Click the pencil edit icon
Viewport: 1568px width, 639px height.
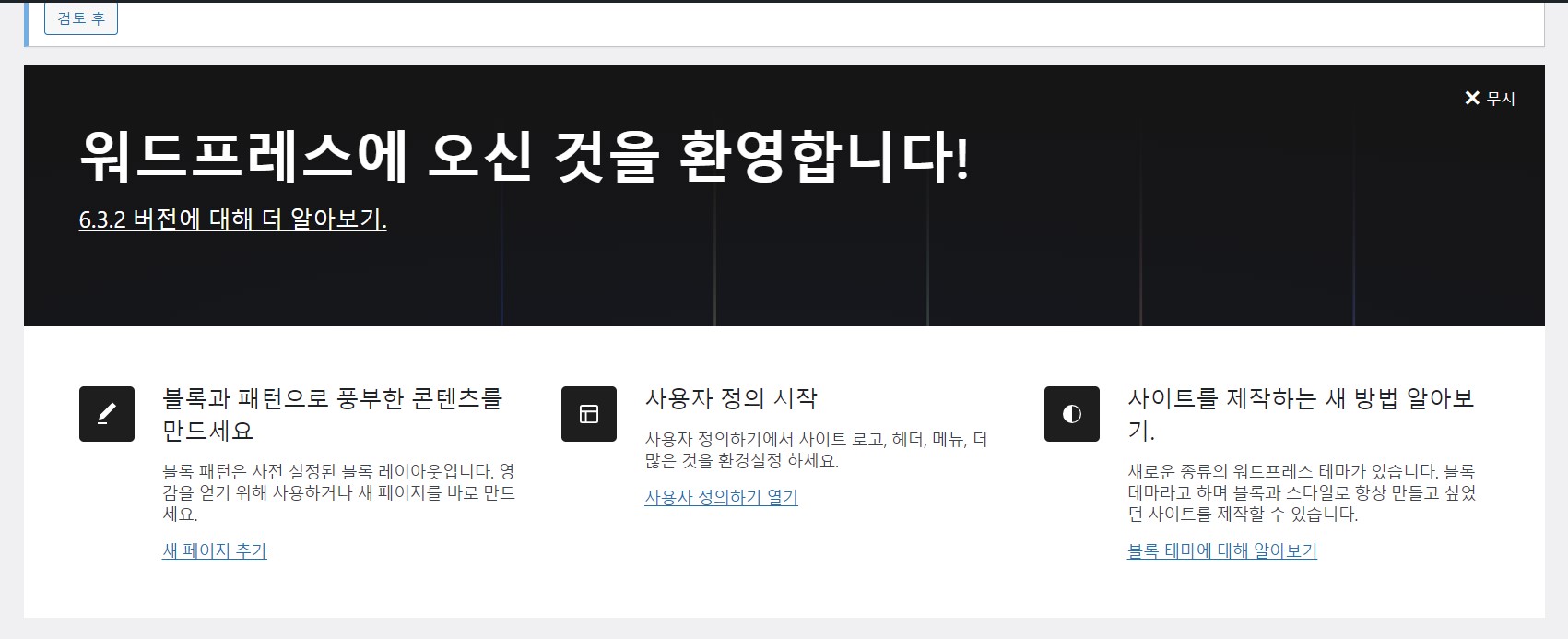pyautogui.click(x=107, y=414)
